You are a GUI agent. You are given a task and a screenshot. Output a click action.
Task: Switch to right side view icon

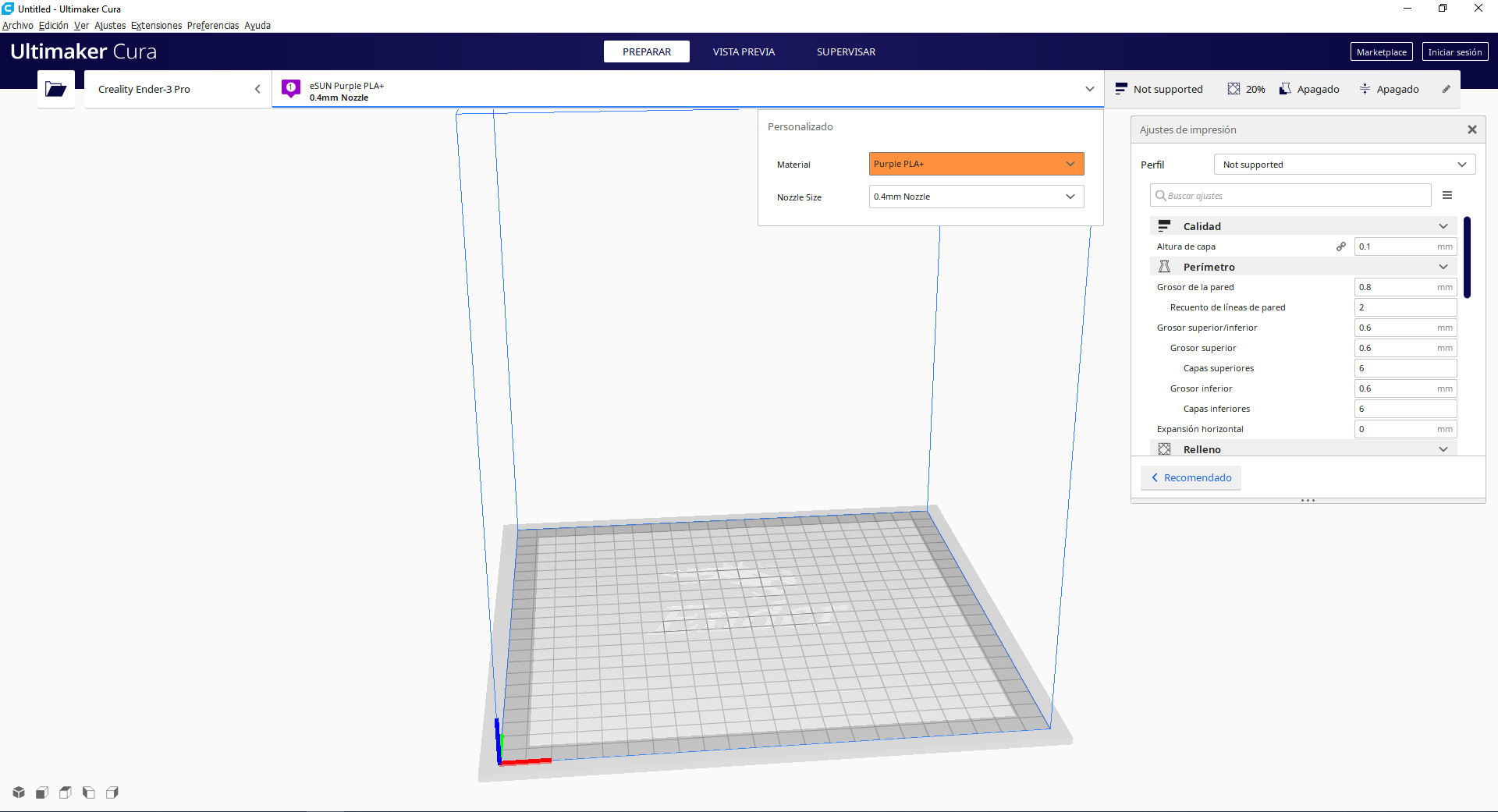112,792
